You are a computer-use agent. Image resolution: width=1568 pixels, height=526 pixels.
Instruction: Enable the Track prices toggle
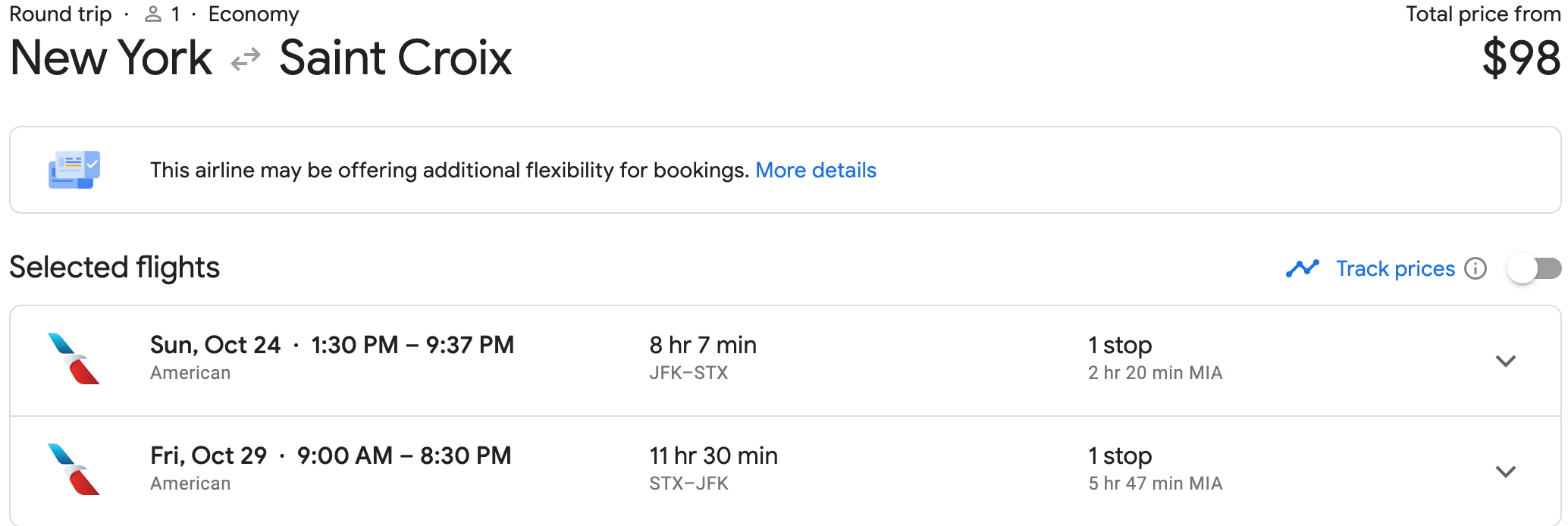tap(1535, 268)
